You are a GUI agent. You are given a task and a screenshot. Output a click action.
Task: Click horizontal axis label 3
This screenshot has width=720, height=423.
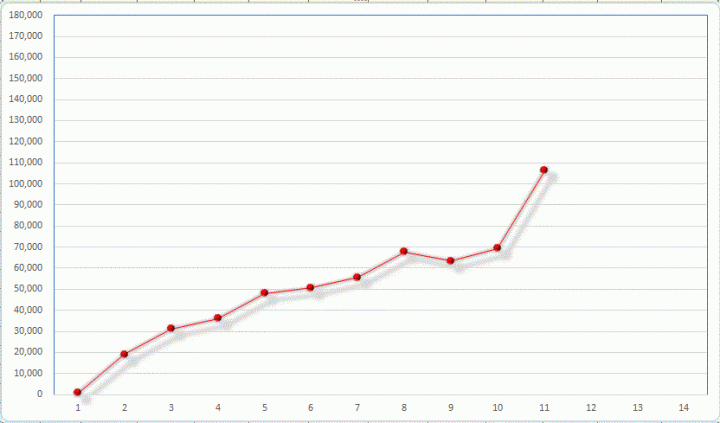click(171, 407)
